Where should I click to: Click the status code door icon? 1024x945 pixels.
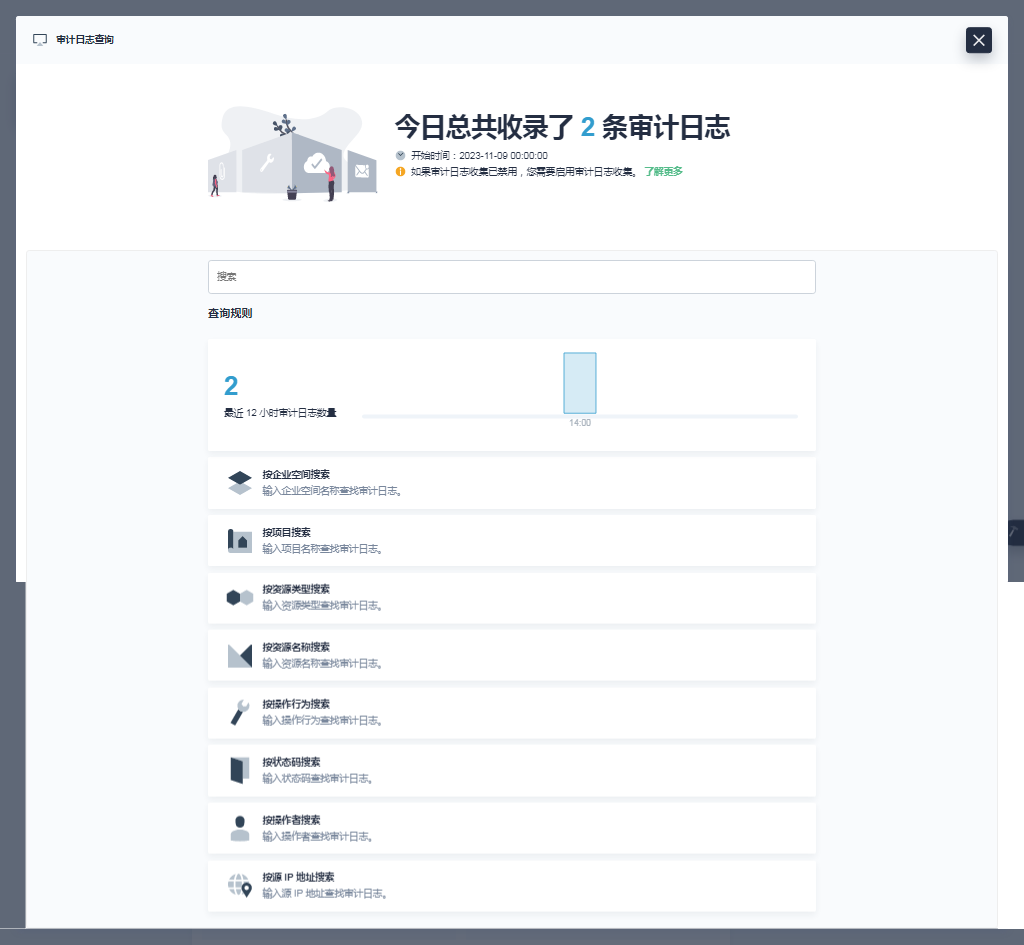coord(240,771)
